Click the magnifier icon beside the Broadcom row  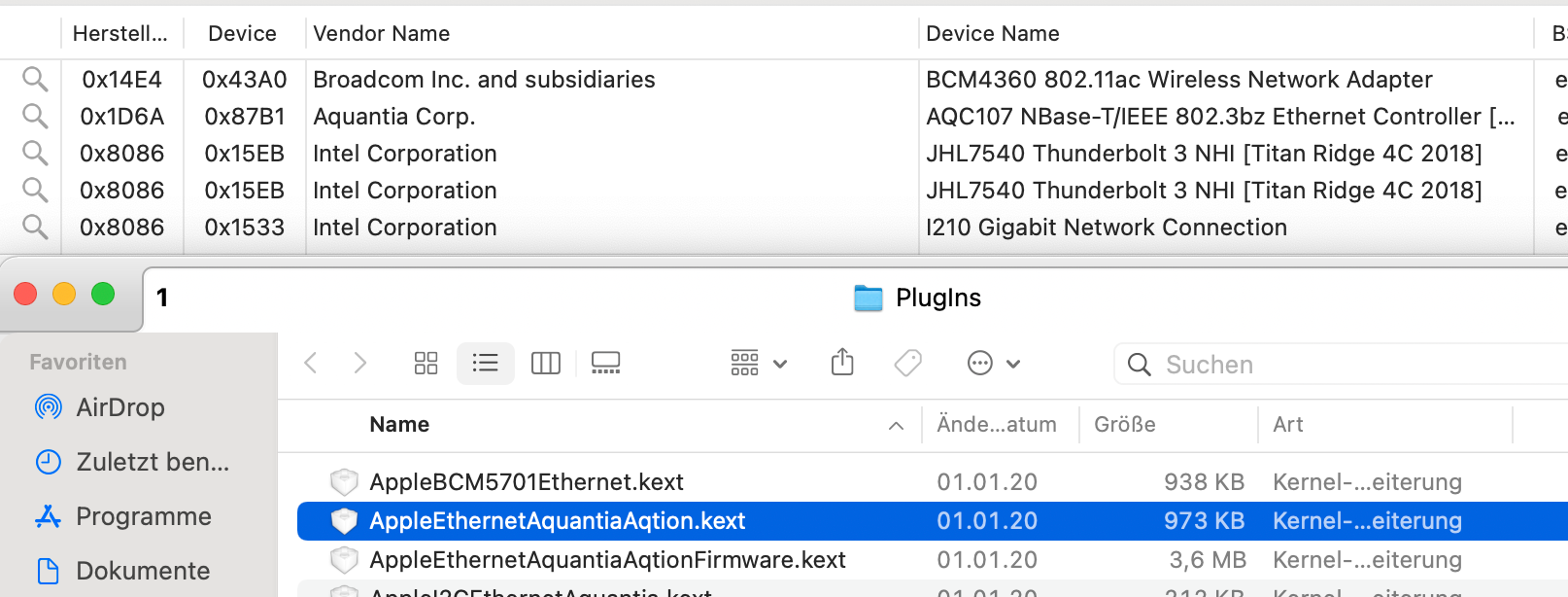[35, 79]
